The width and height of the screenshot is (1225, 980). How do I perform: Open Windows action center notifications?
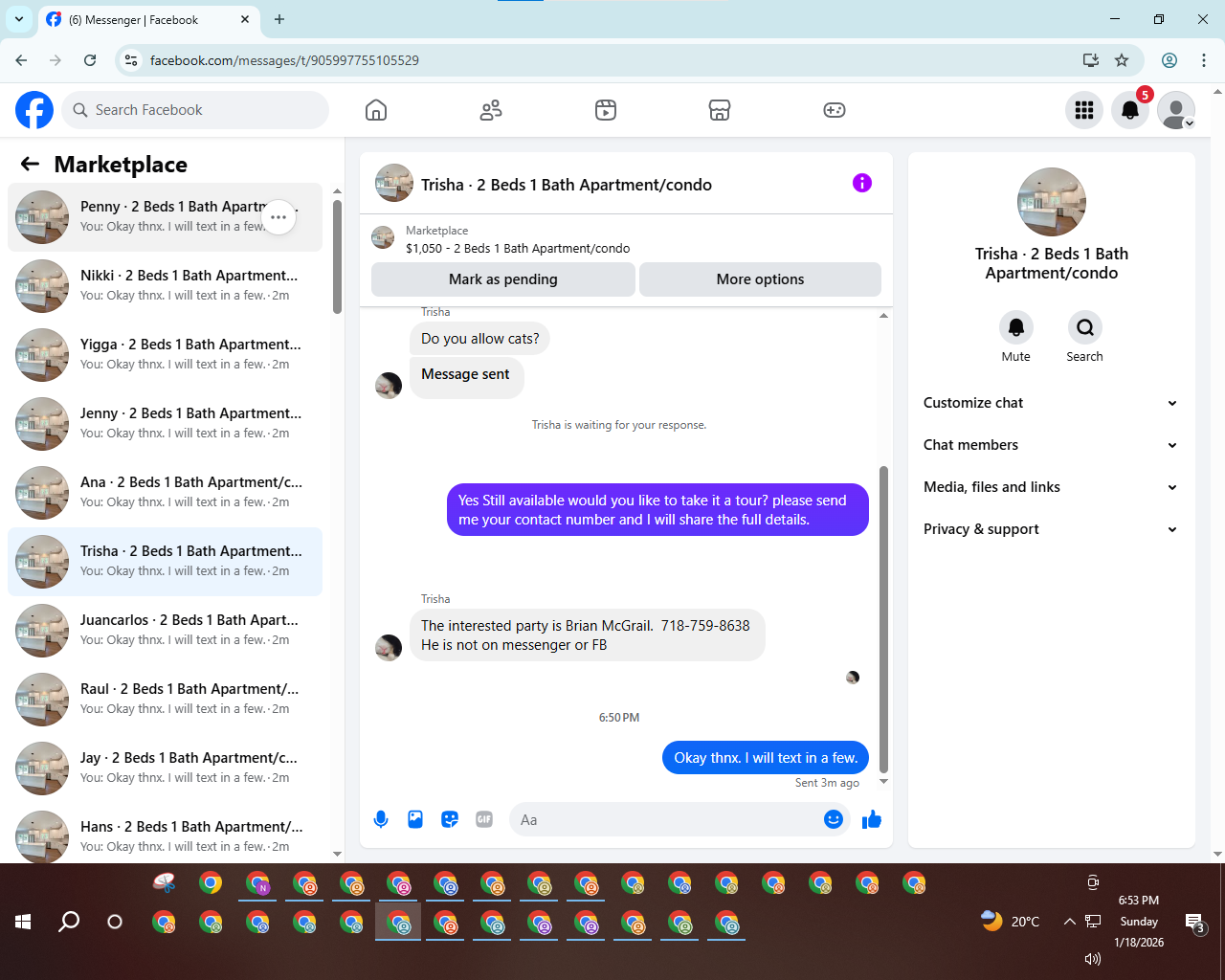(1195, 923)
